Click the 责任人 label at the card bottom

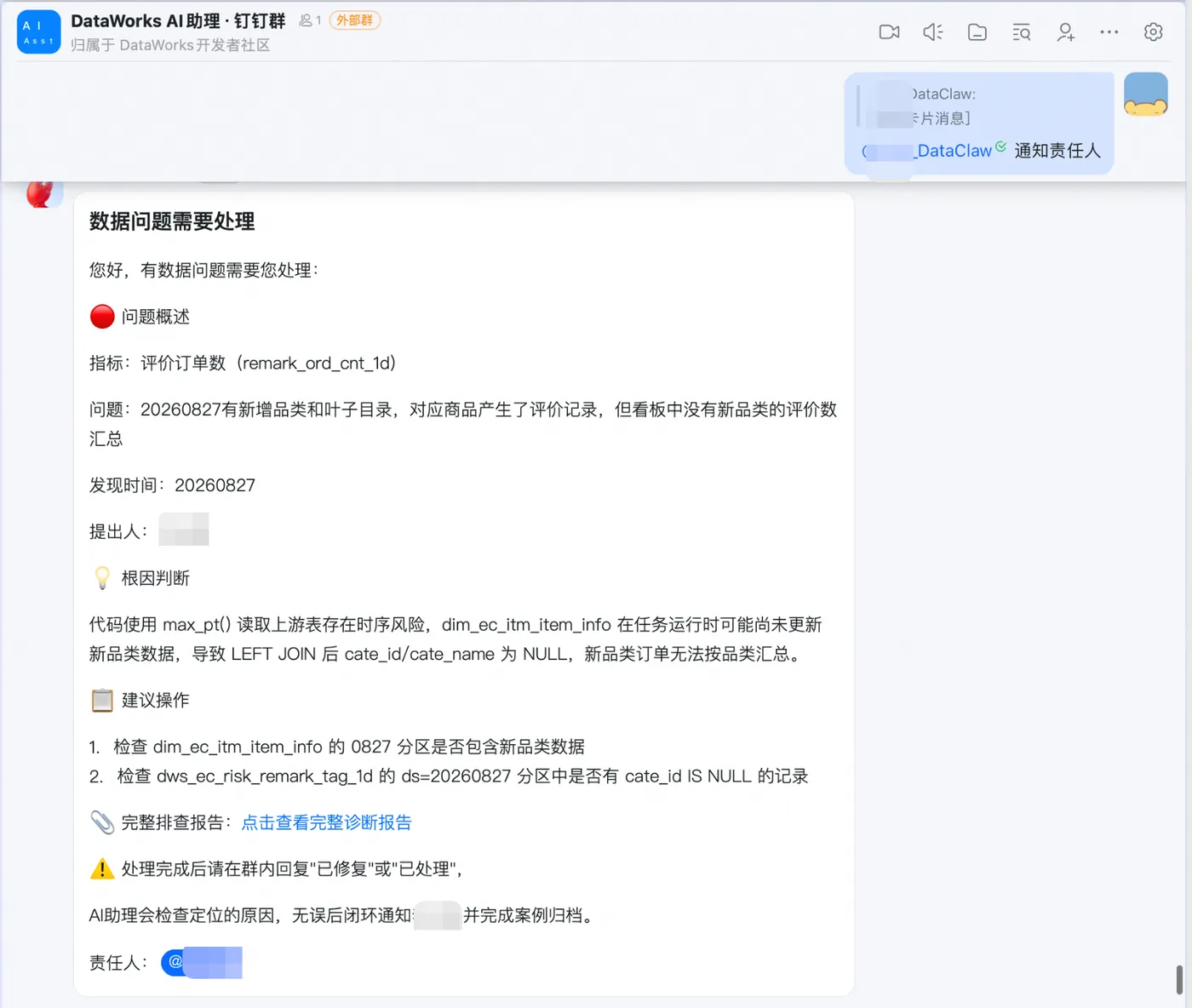point(118,963)
